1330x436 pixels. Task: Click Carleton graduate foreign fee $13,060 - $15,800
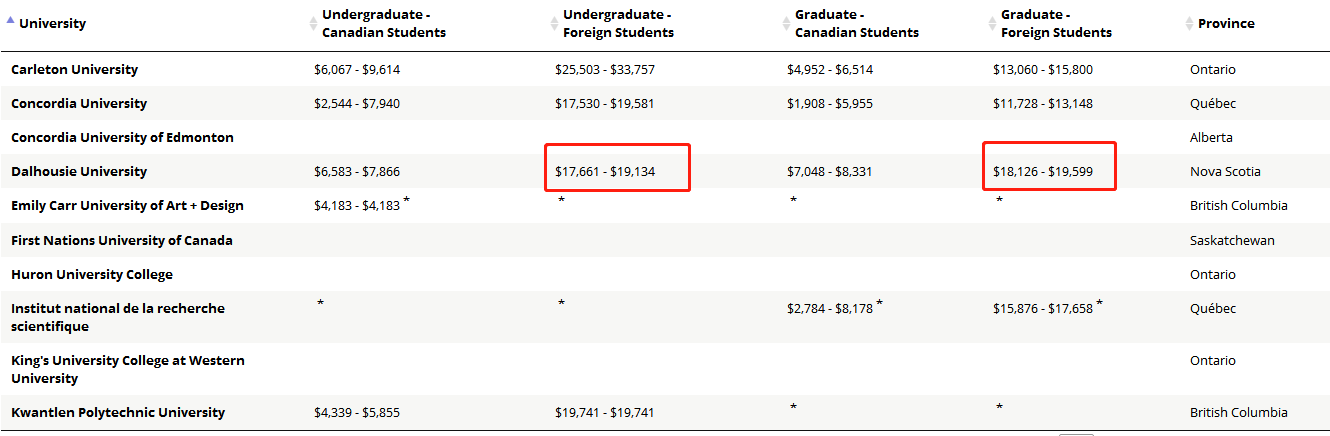coord(1043,69)
